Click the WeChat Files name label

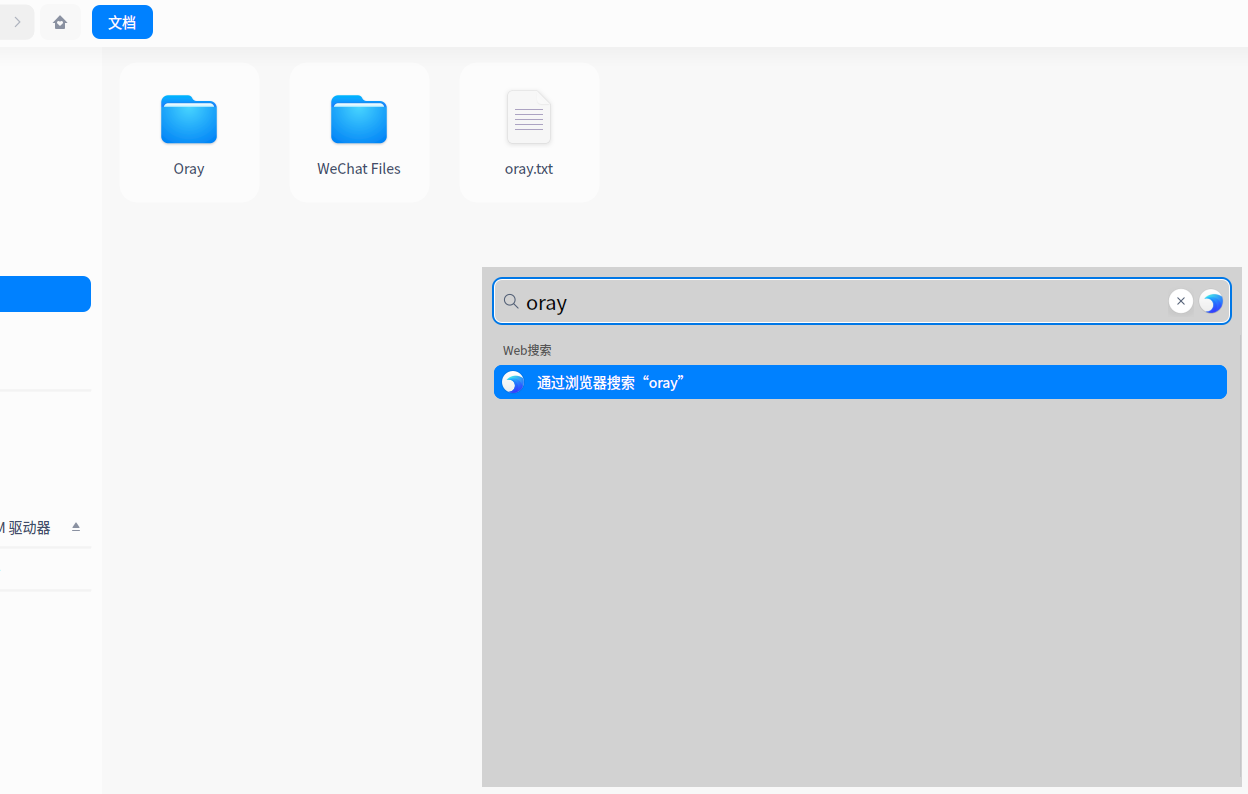359,169
